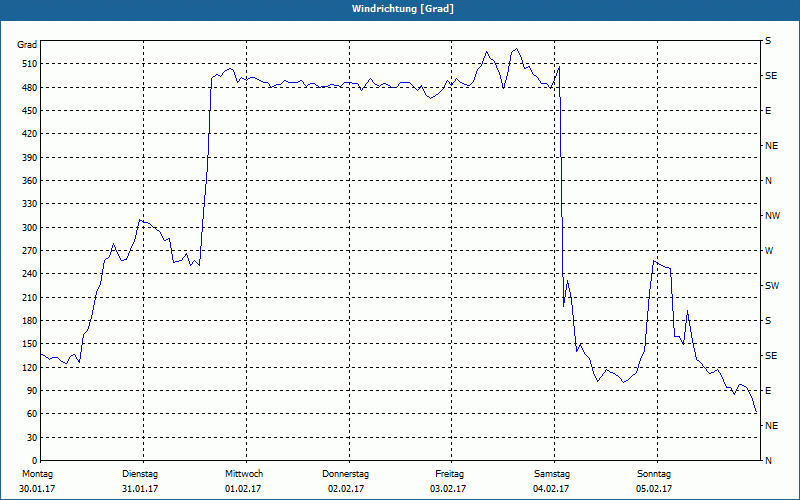Select the 420 tick label
The width and height of the screenshot is (800, 500).
point(29,134)
